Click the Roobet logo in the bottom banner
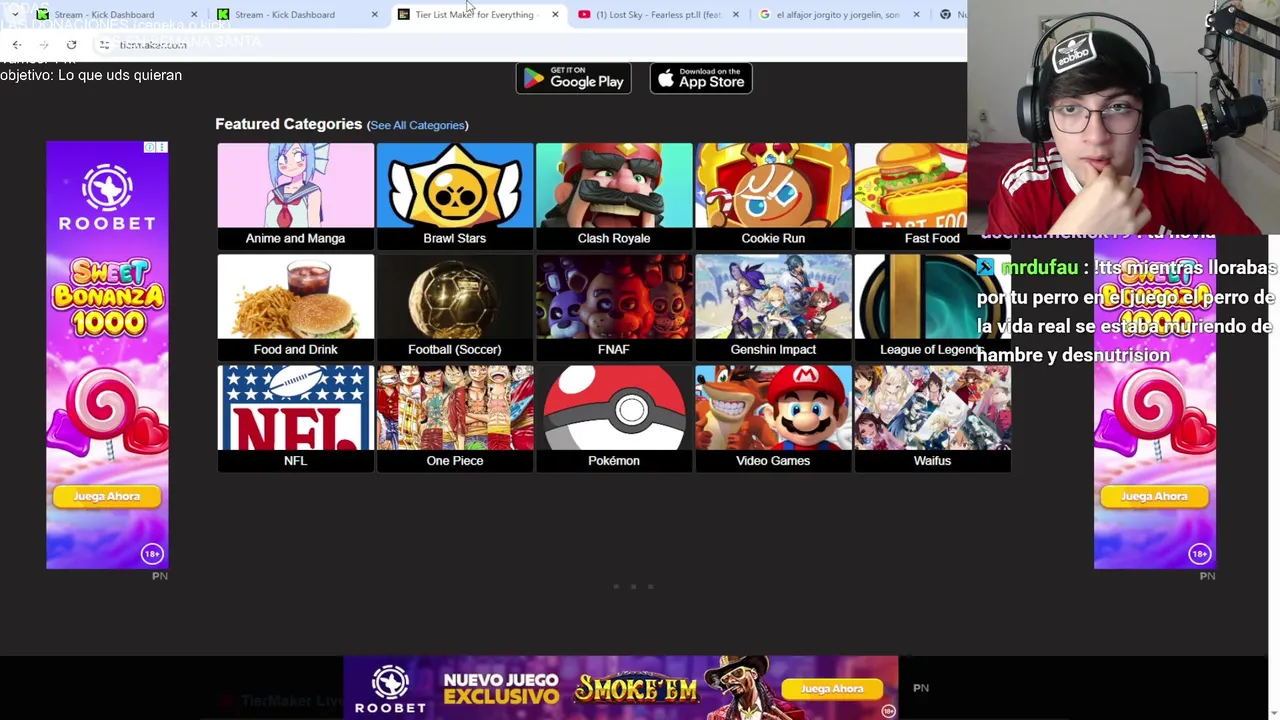The image size is (1280, 720). point(390,688)
